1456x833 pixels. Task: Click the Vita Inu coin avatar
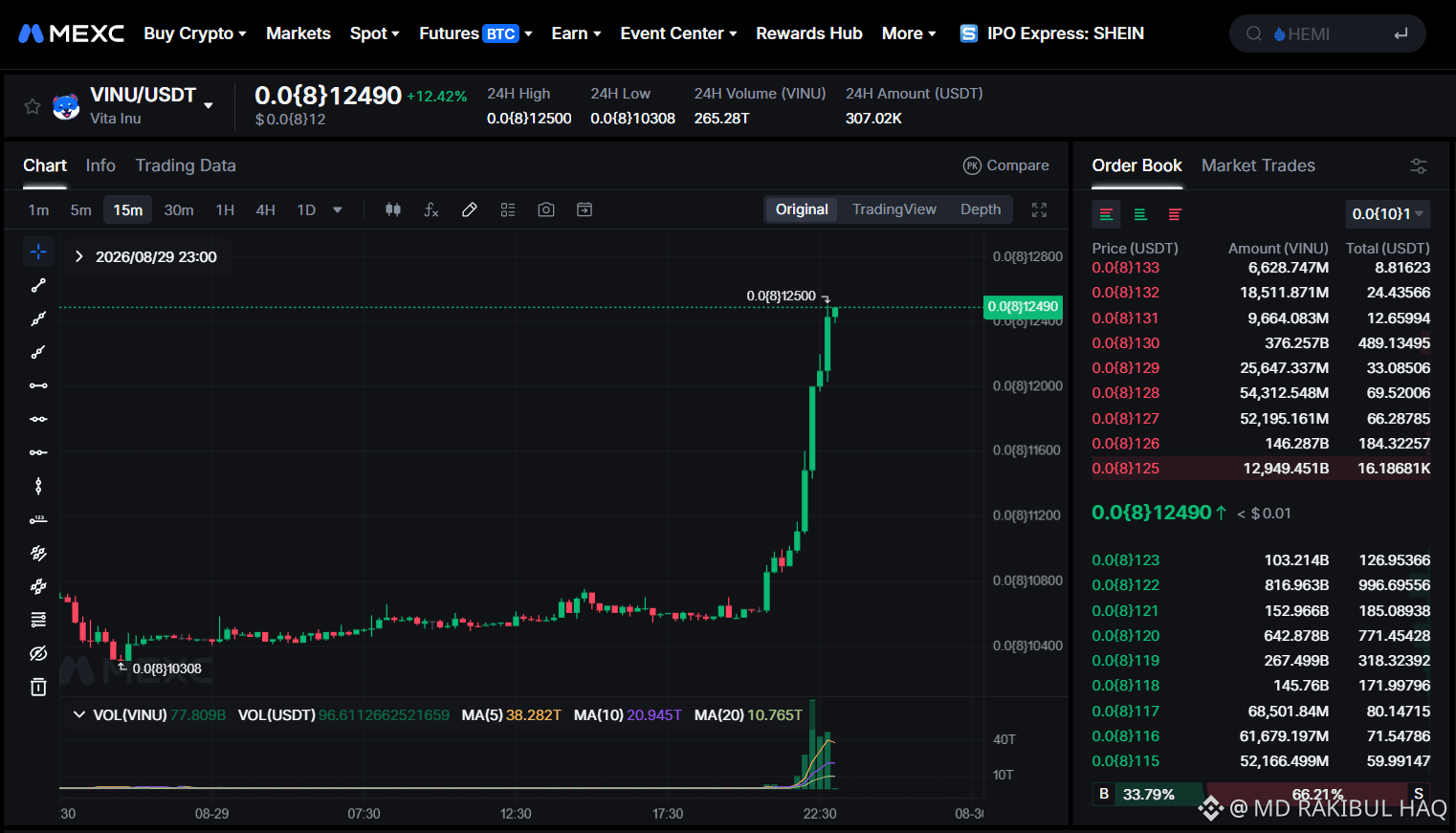point(66,106)
